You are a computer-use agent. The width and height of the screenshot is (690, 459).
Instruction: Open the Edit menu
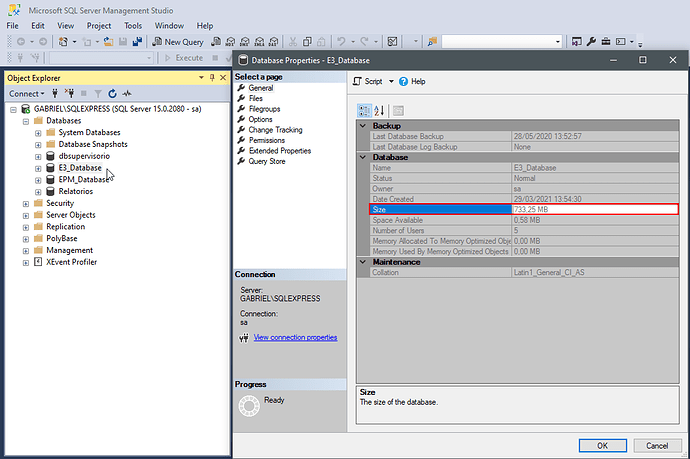pos(38,26)
